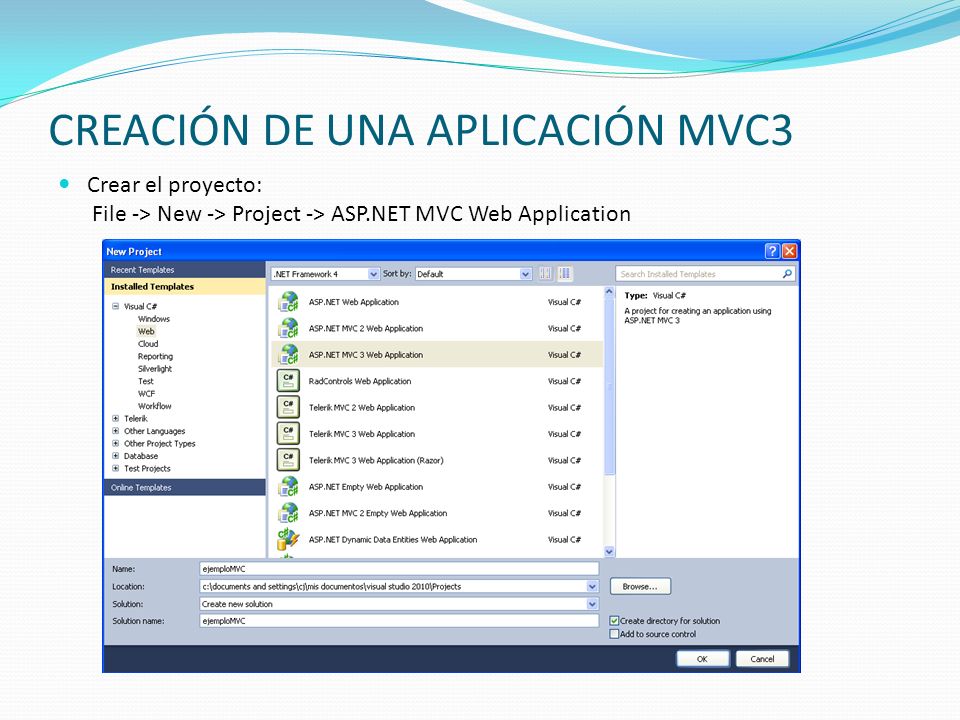Select RadControls Web Application text
This screenshot has width=960, height=720.
(360, 381)
